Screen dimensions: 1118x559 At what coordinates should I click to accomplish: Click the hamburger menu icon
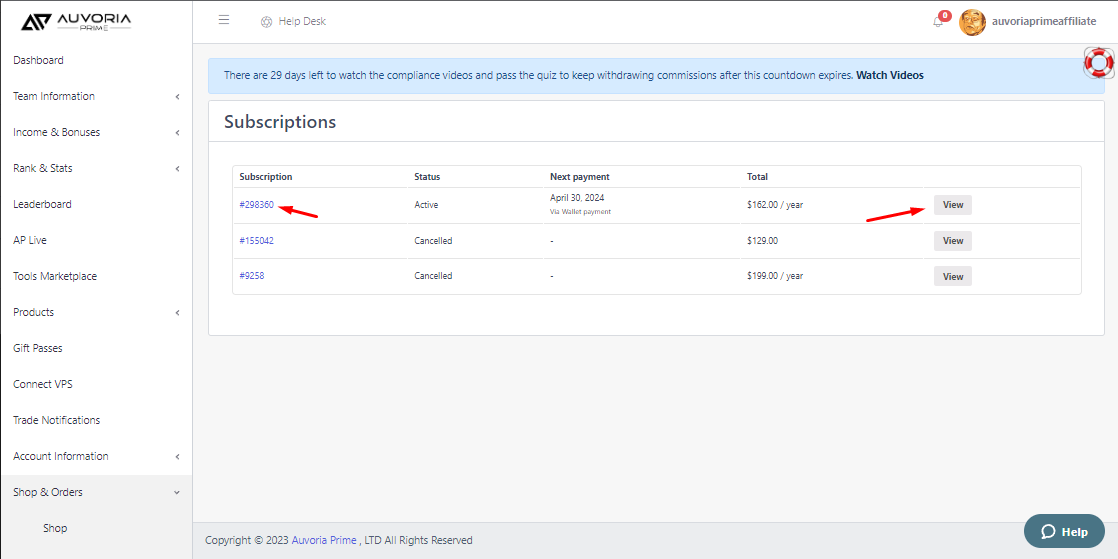[224, 20]
